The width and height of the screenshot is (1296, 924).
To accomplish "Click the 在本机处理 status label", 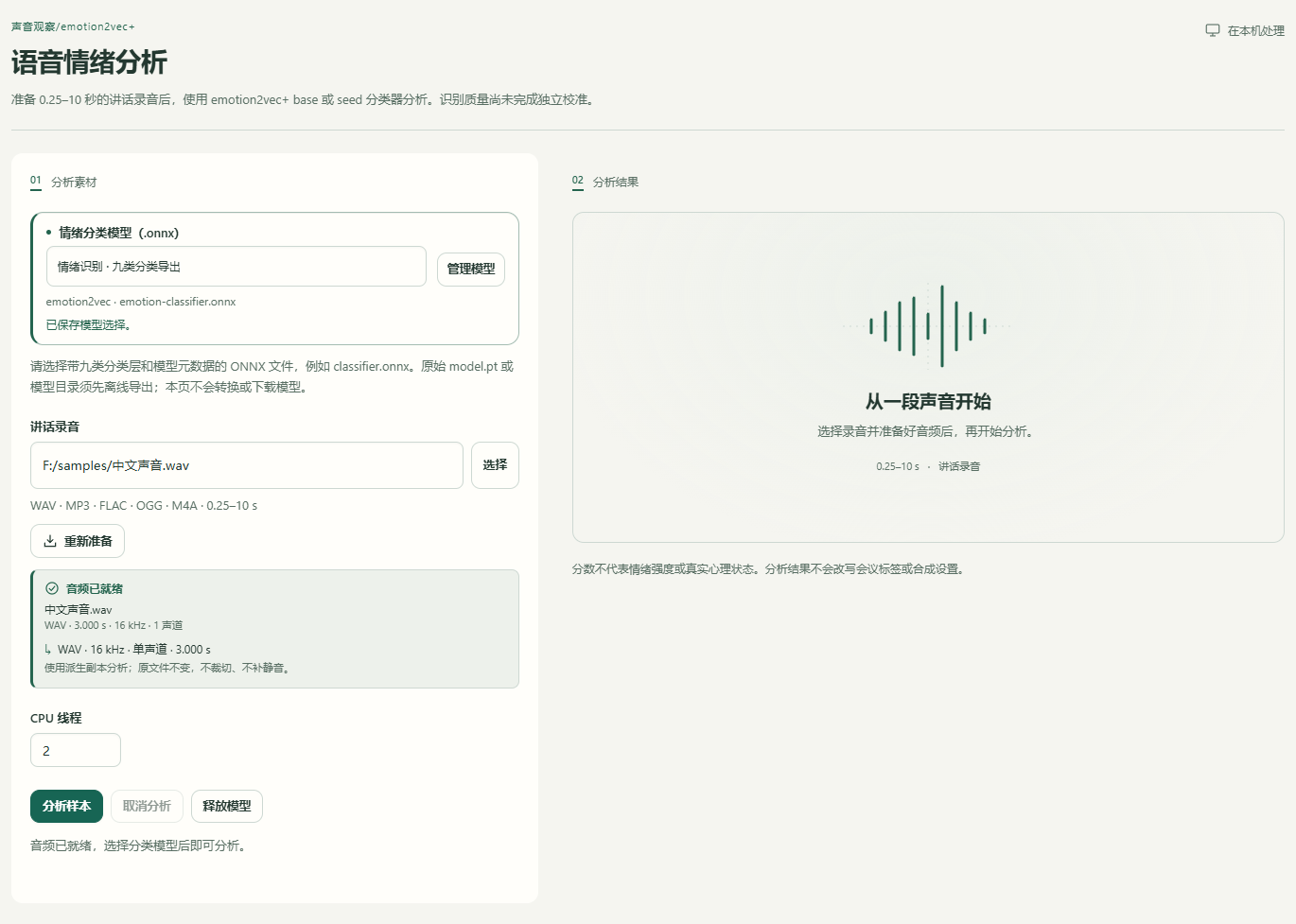I will [x=1255, y=31].
